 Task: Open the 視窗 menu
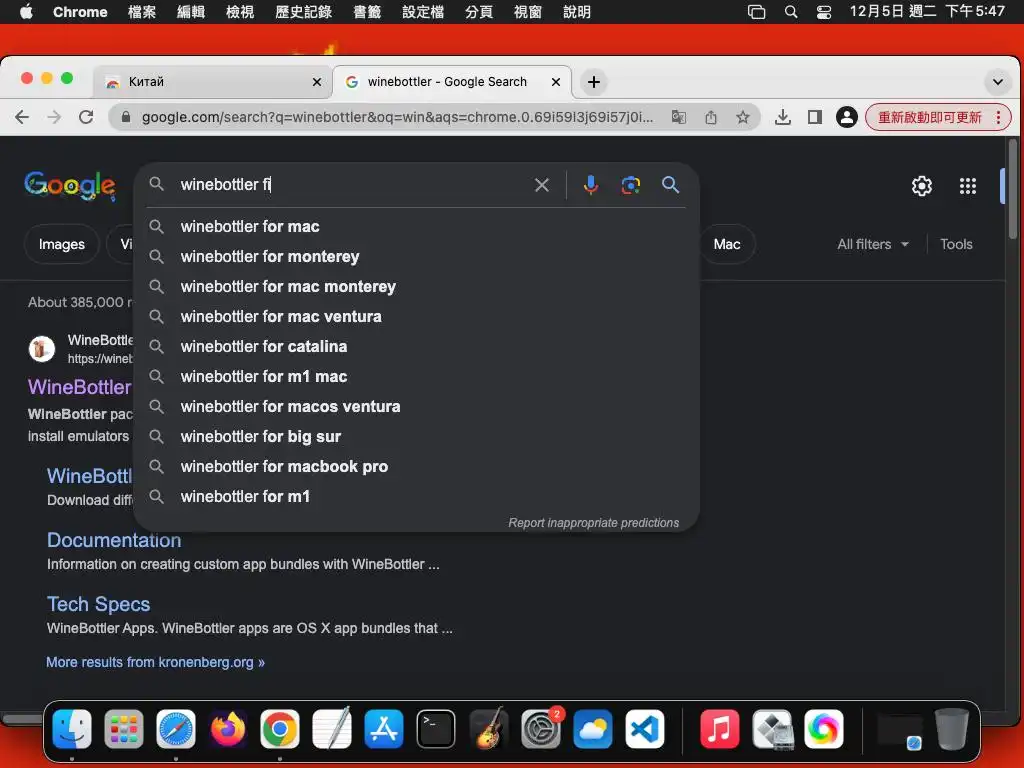click(x=528, y=12)
